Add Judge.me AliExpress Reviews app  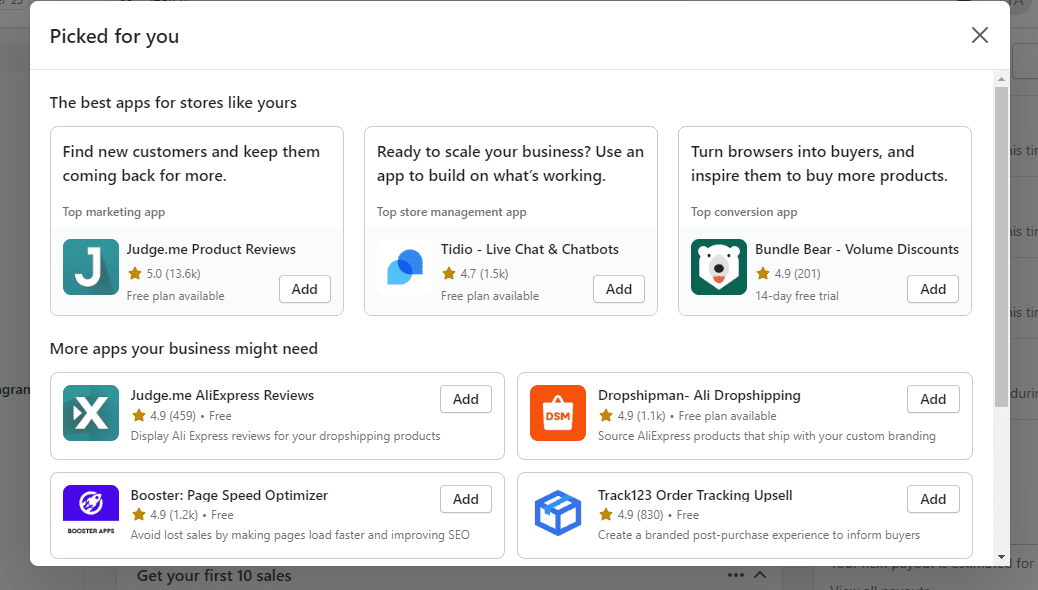pos(466,399)
